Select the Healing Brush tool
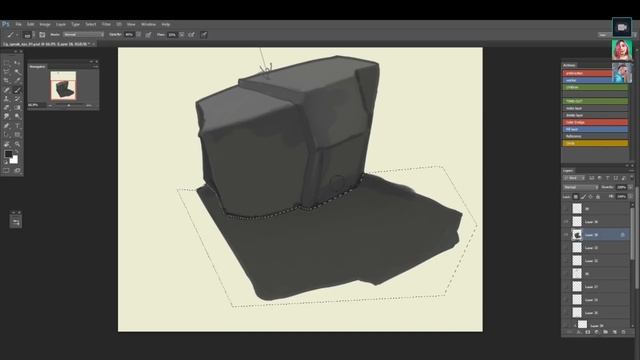This screenshot has height=360, width=640. click(7, 90)
